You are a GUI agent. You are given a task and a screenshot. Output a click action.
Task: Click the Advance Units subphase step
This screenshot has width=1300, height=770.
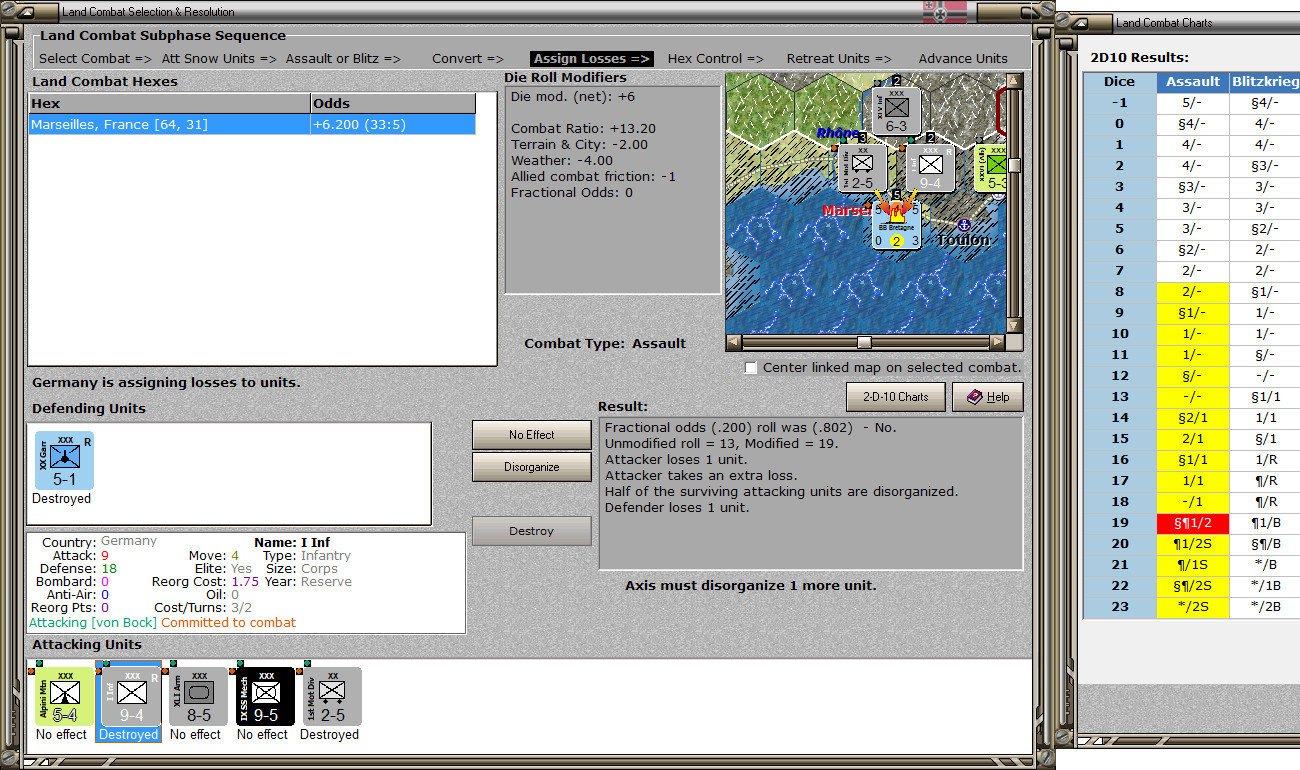963,59
